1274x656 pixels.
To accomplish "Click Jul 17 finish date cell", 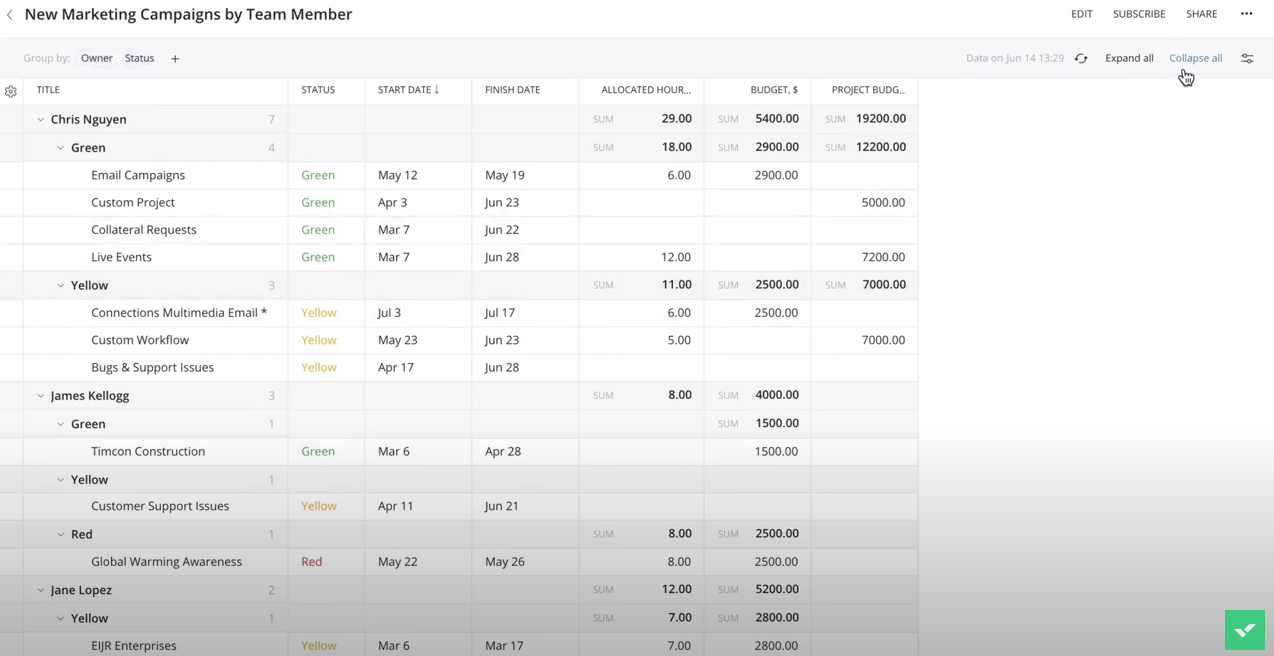I will click(x=499, y=313).
